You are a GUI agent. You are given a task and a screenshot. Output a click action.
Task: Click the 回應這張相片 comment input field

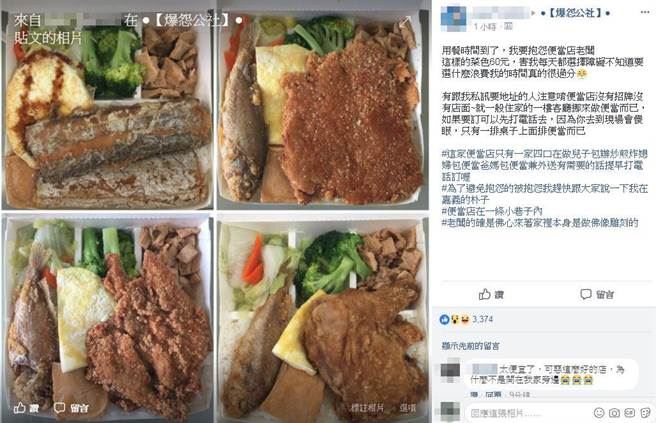[x=530, y=413]
